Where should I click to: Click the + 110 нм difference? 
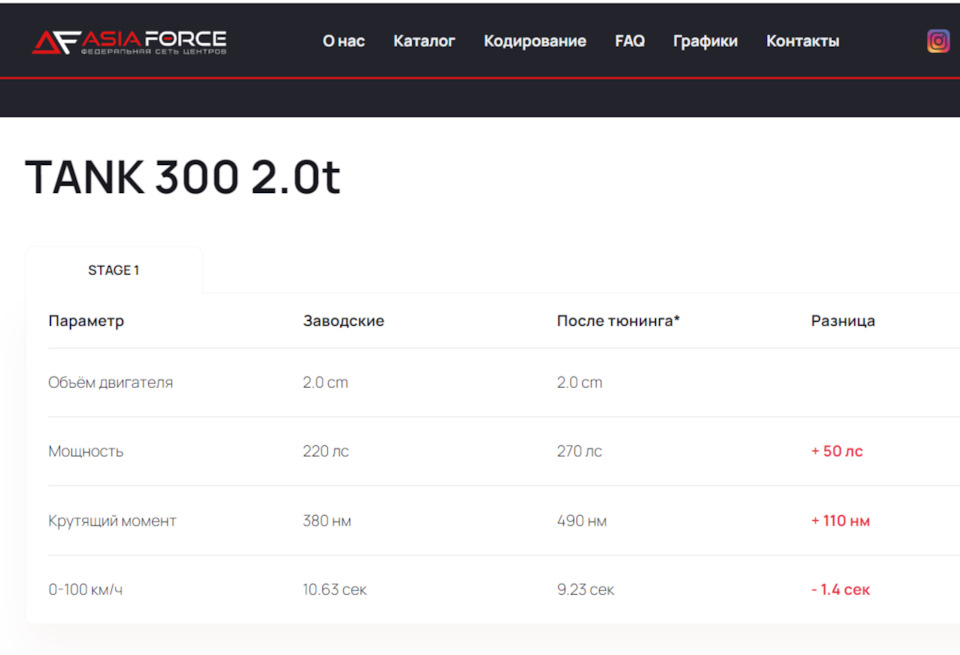click(840, 521)
